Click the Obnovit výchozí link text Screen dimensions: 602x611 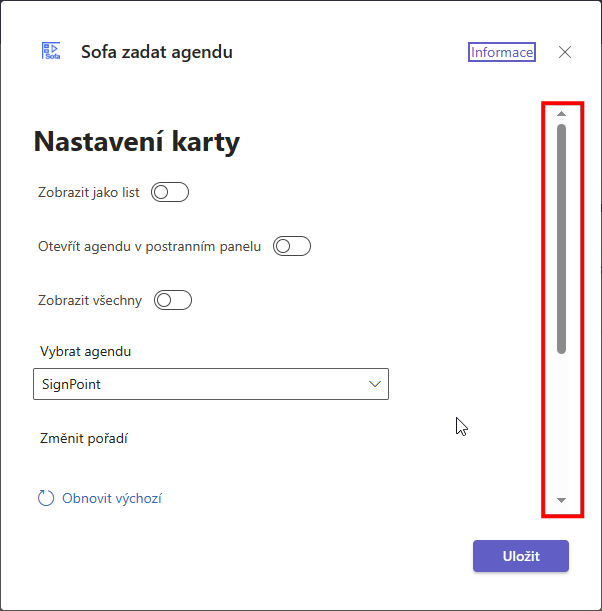(112, 498)
